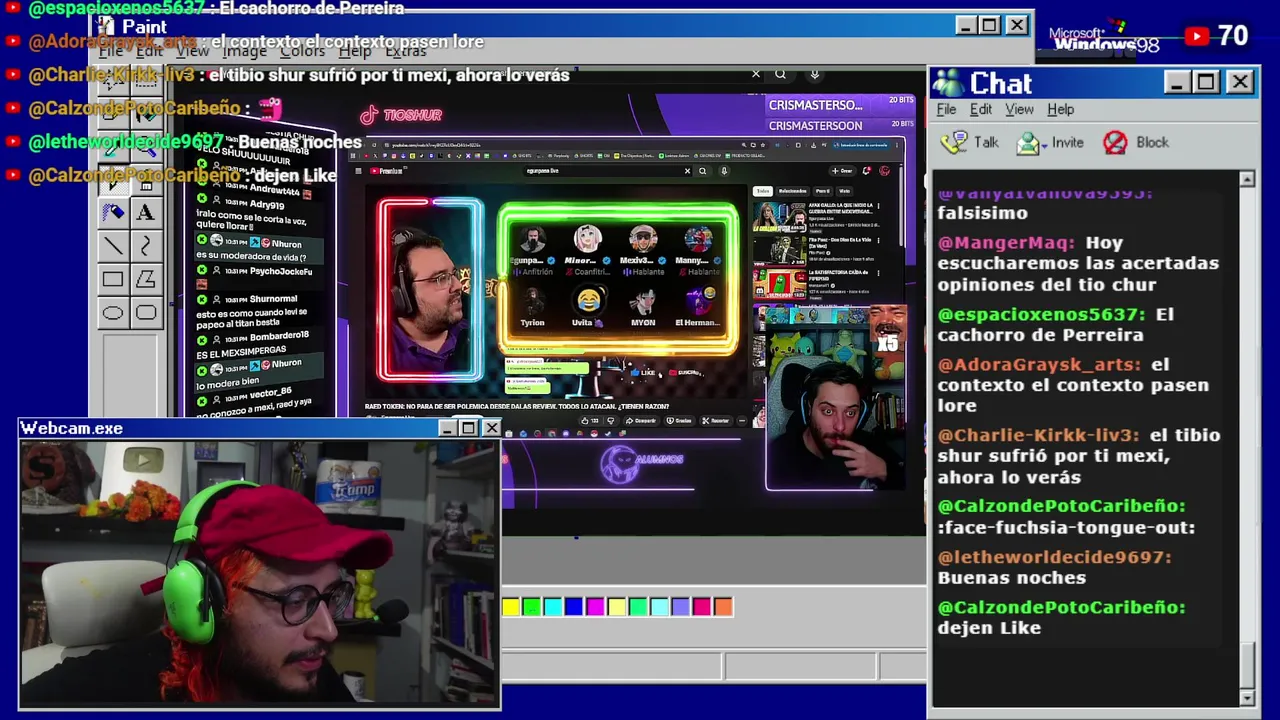
Task: Pick the dark blue color swatch
Action: (x=574, y=607)
